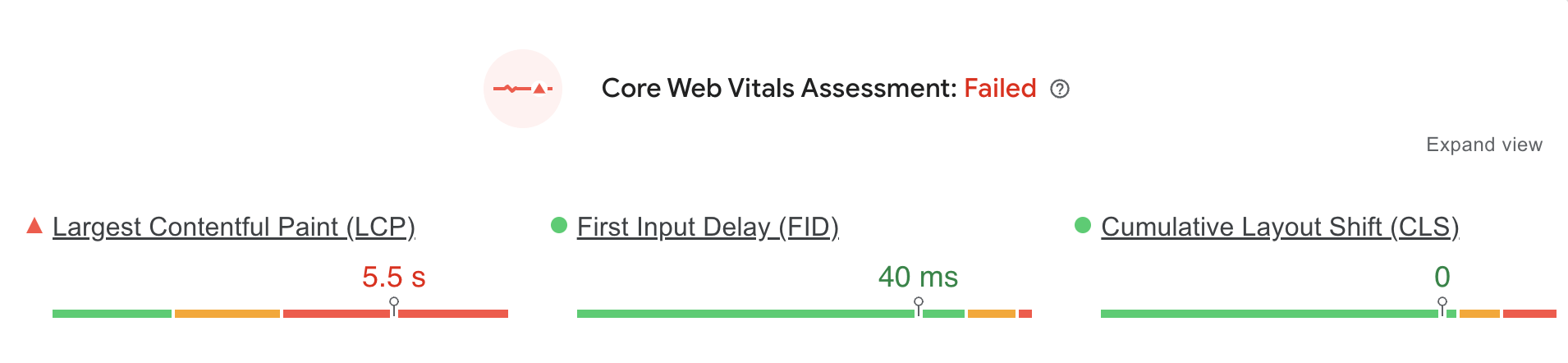This screenshot has height=363, width=1568.
Task: Click the 5.5 s LCP value
Action: click(394, 277)
